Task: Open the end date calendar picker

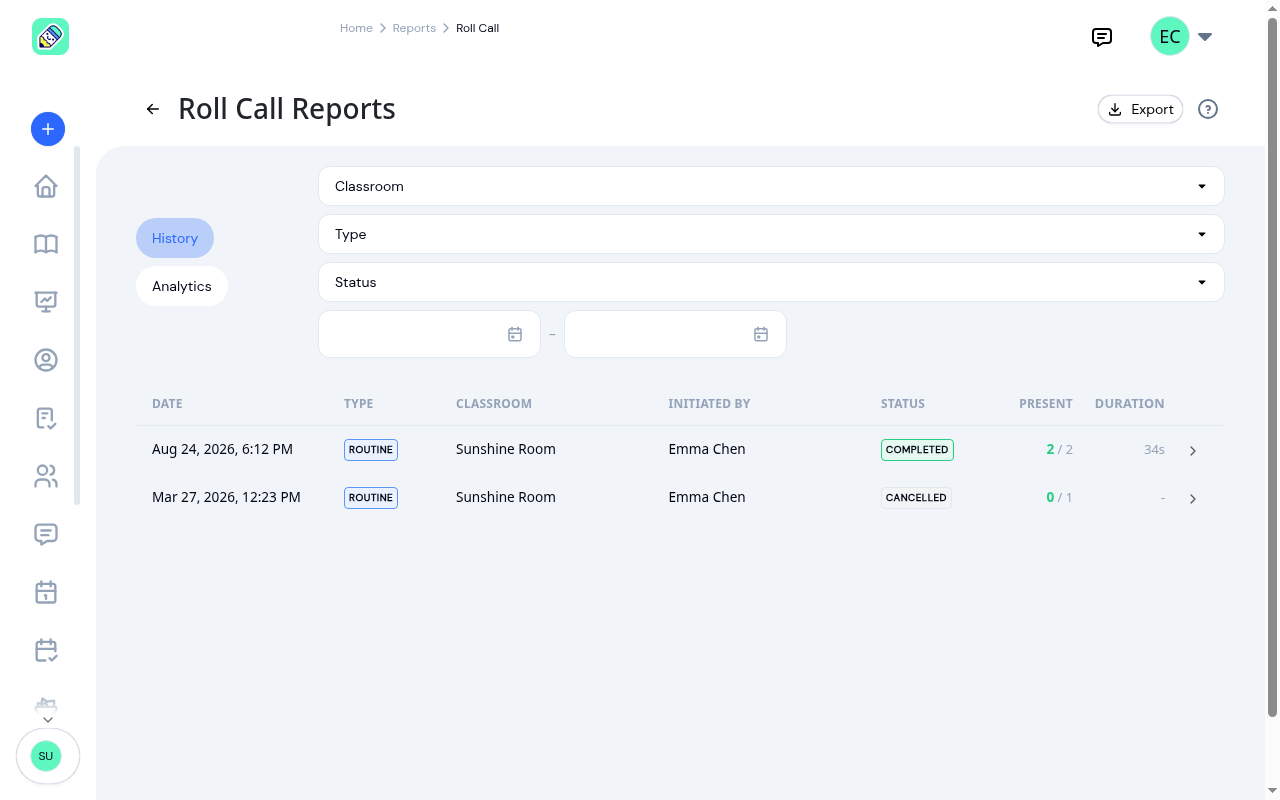Action: [761, 334]
